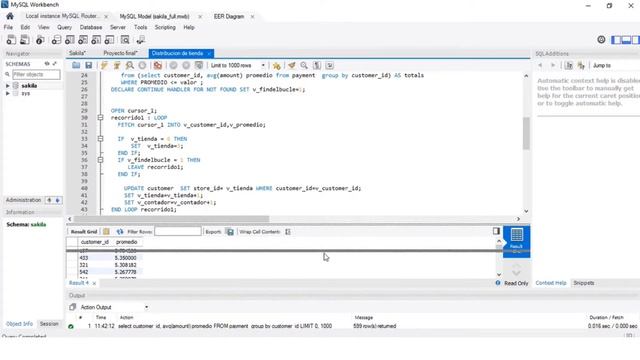Expand the sys schema tree node
The height and width of the screenshot is (360, 640).
(7, 93)
